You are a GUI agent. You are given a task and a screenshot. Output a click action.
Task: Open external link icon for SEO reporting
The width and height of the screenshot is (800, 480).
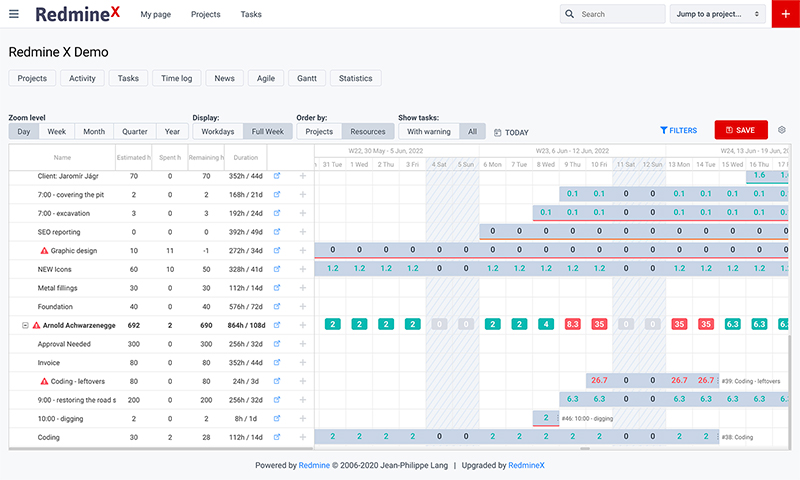point(277,232)
